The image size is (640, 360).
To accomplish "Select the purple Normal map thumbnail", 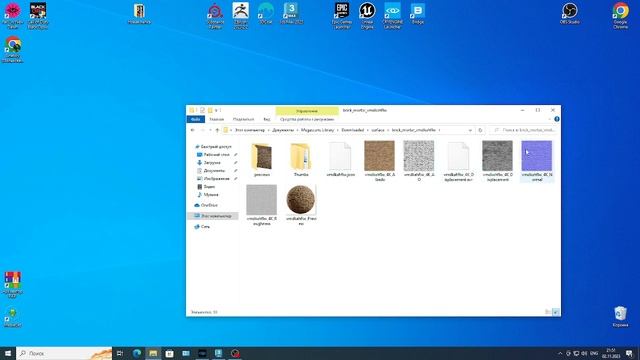I will coord(536,156).
